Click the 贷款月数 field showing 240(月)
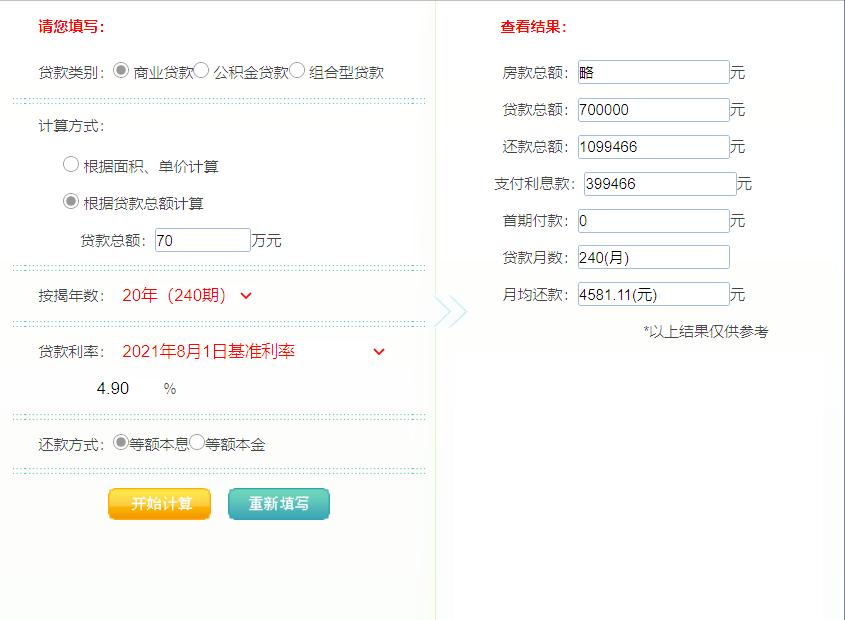 [x=654, y=256]
